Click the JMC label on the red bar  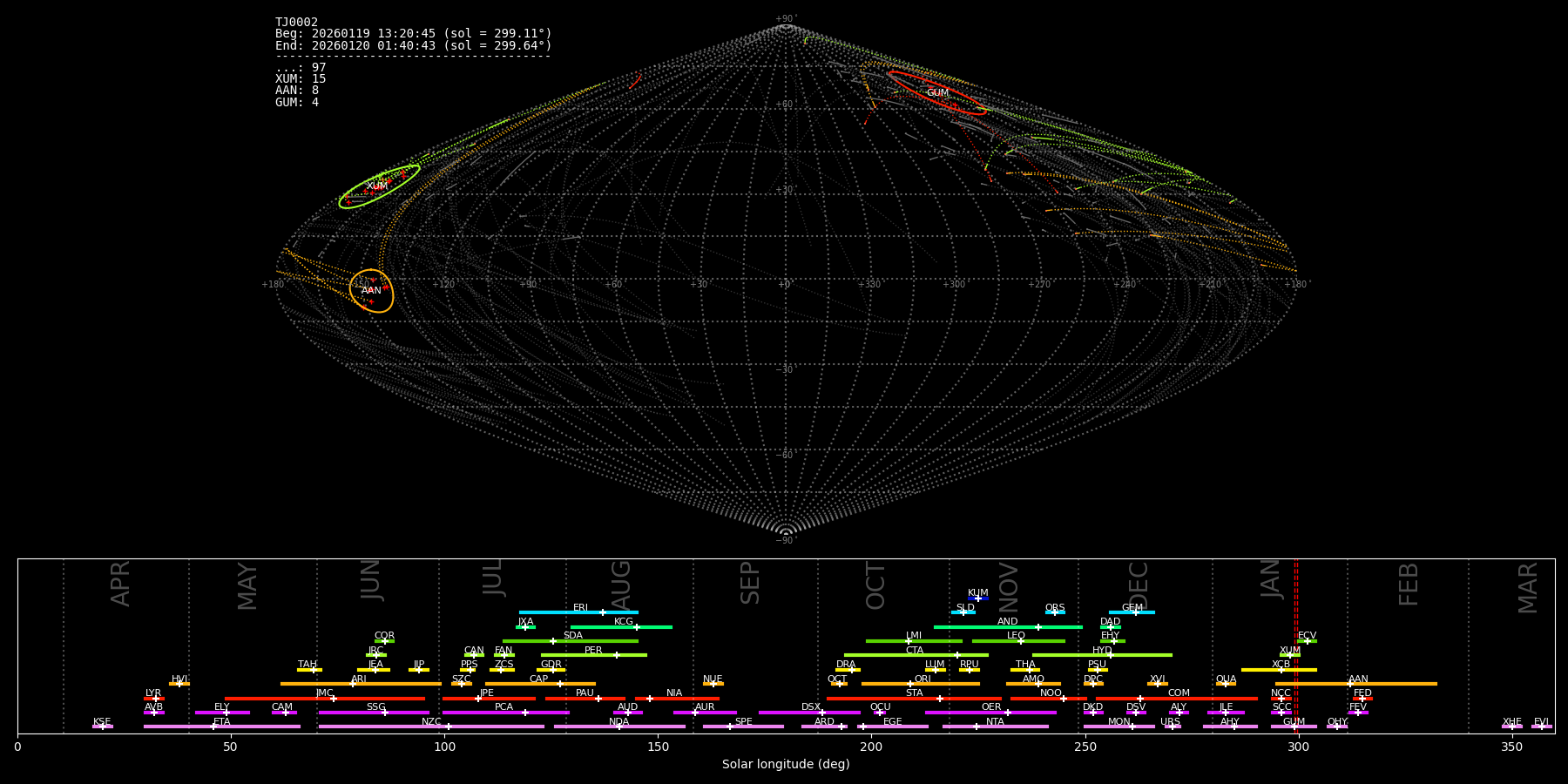coord(324,693)
